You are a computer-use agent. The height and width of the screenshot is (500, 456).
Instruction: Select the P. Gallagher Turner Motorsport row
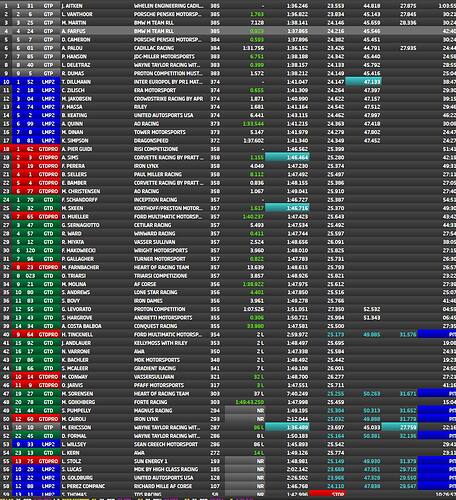click(228, 259)
